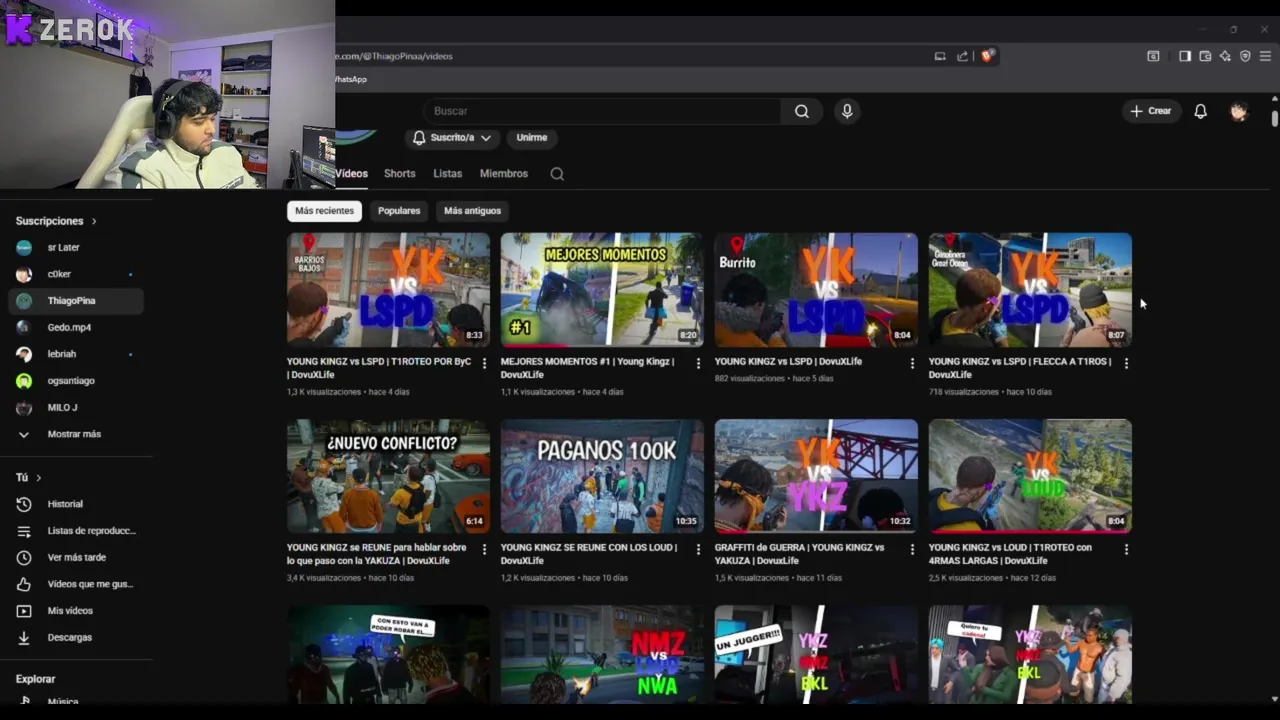Click the Brave VPN shield icon
The height and width of the screenshot is (720, 1280).
tap(1245, 56)
